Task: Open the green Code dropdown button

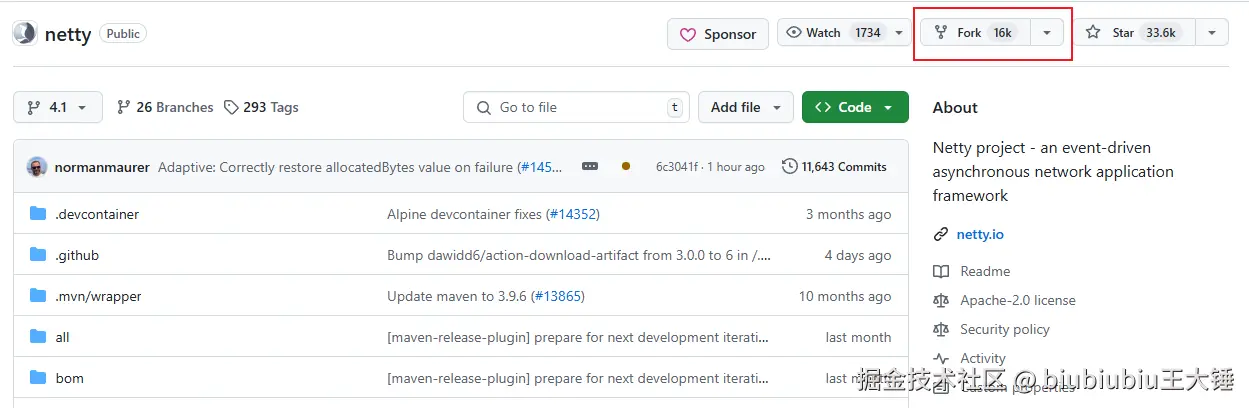Action: [x=855, y=107]
